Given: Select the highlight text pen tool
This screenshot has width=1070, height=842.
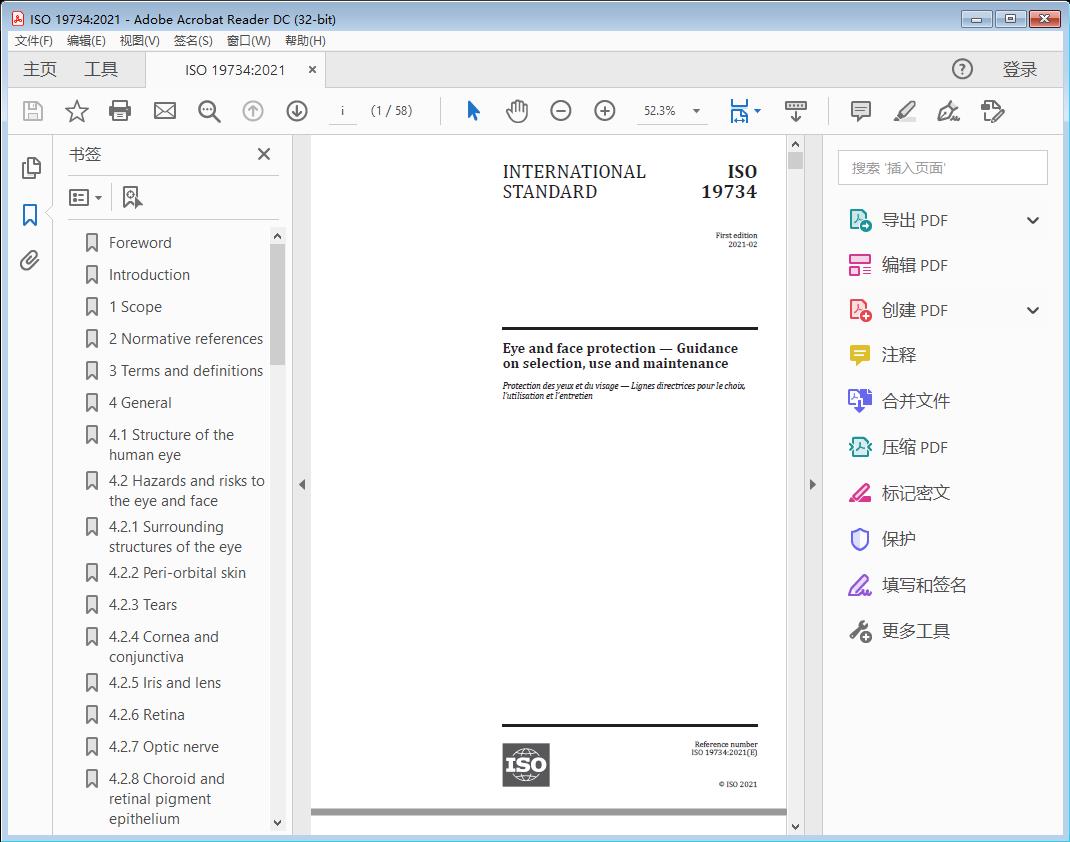Looking at the screenshot, I should (904, 111).
